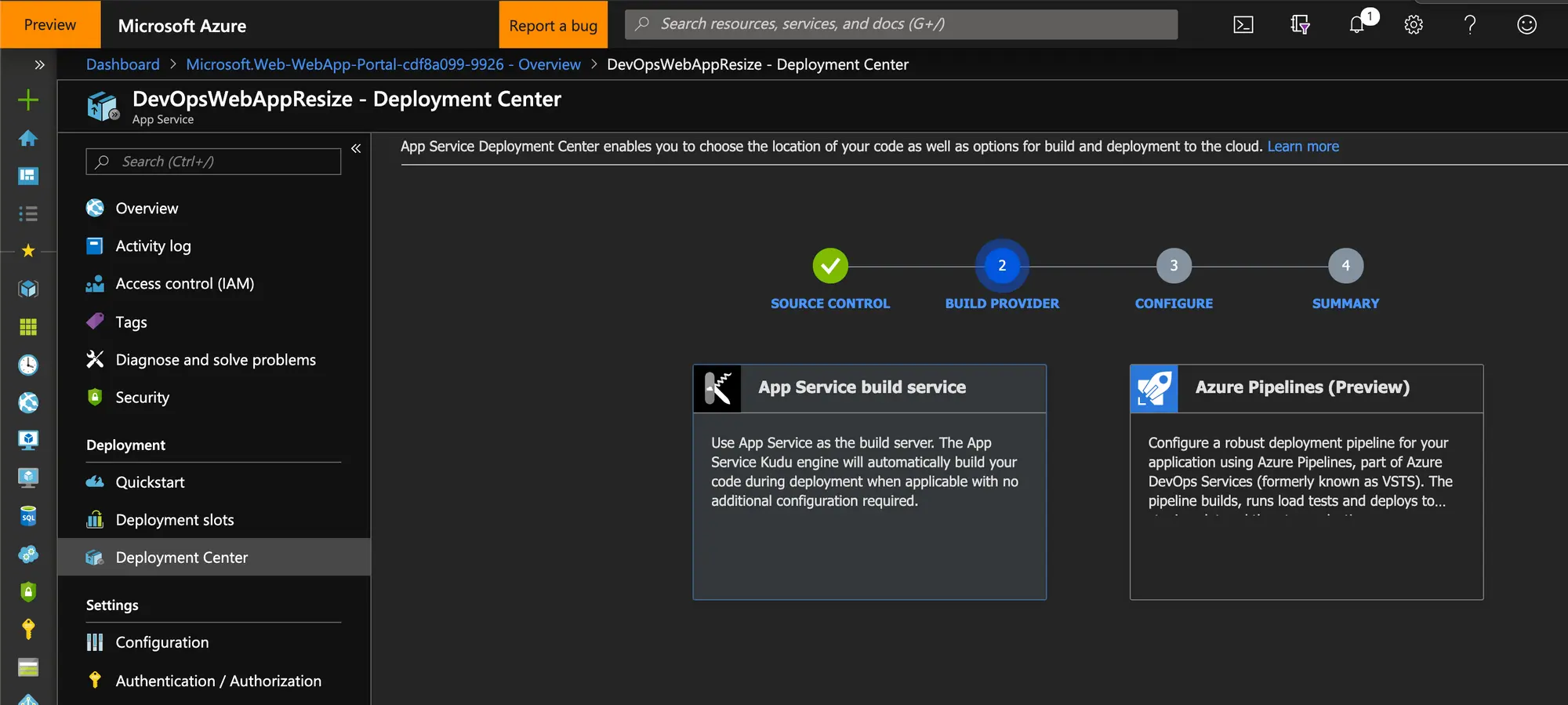Open All resources grid icon in sidebar
This screenshot has width=1568, height=705.
[x=28, y=326]
